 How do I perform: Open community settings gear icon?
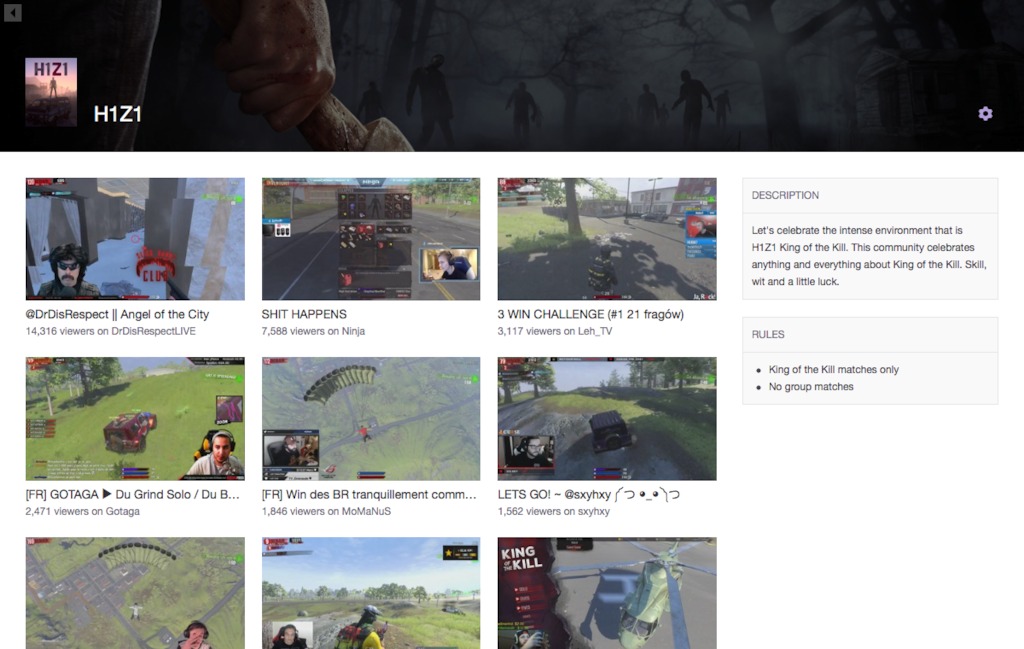(x=985, y=114)
